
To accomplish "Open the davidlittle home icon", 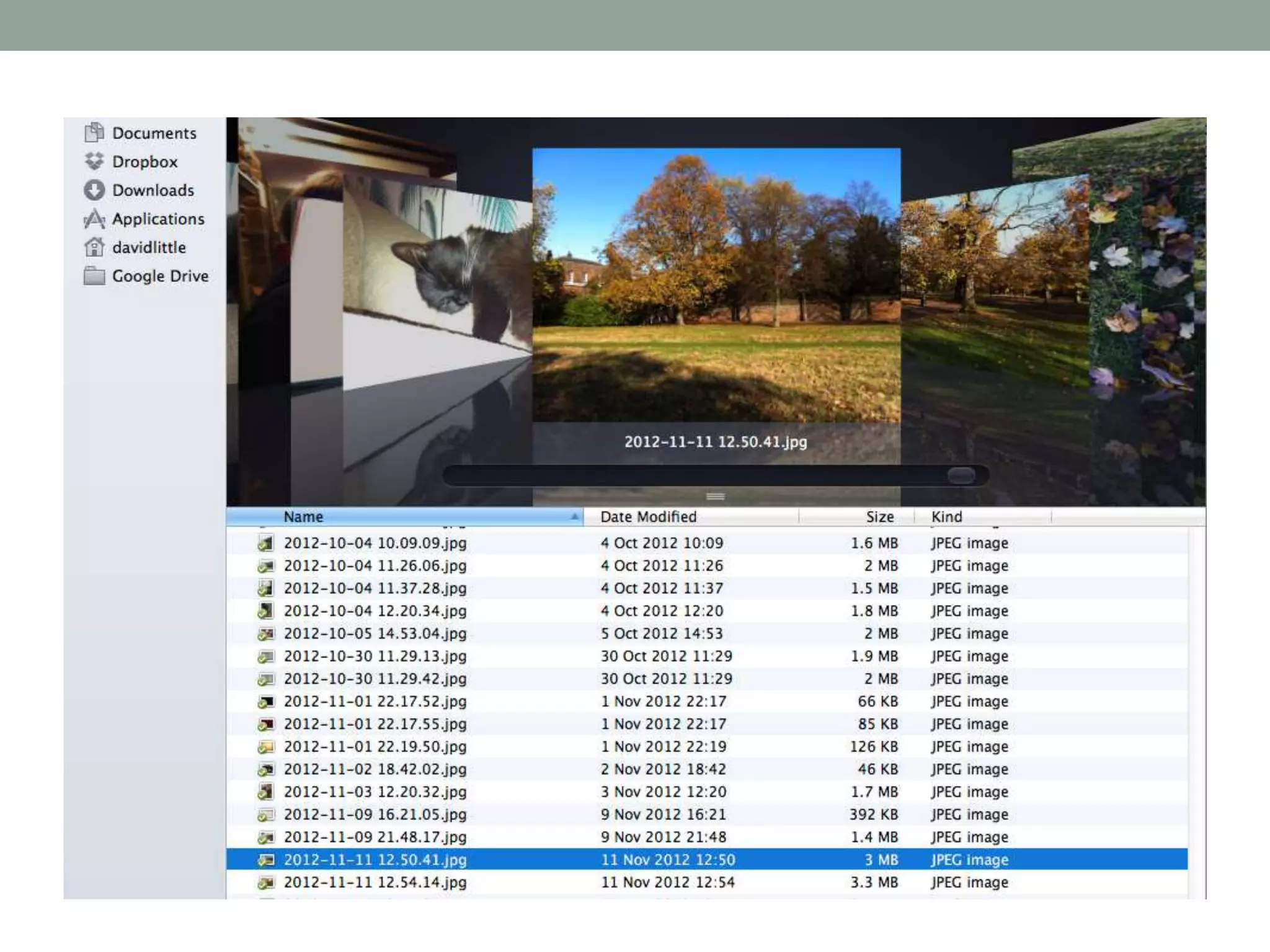I will 94,247.
